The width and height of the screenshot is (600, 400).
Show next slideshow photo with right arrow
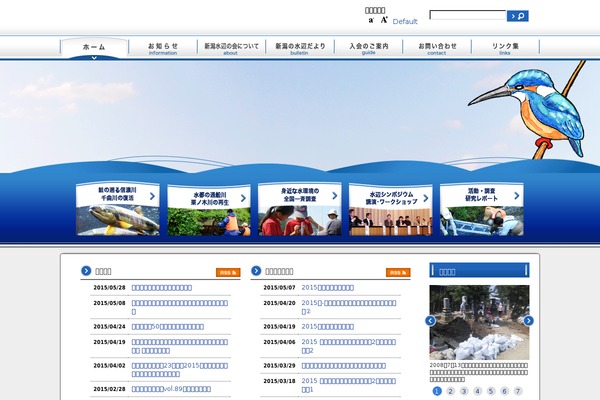(528, 321)
